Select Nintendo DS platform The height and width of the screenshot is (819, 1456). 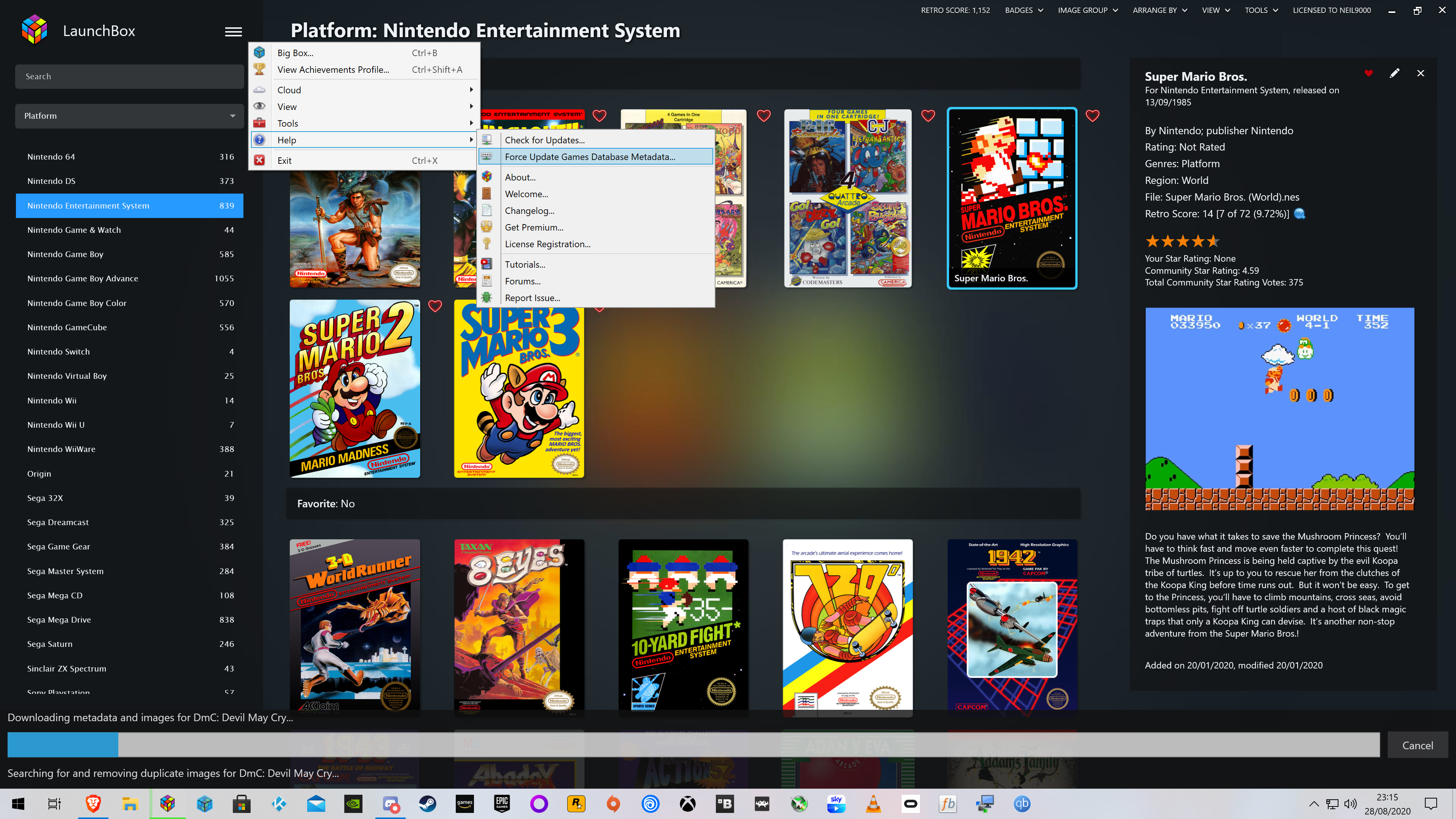click(x=129, y=181)
